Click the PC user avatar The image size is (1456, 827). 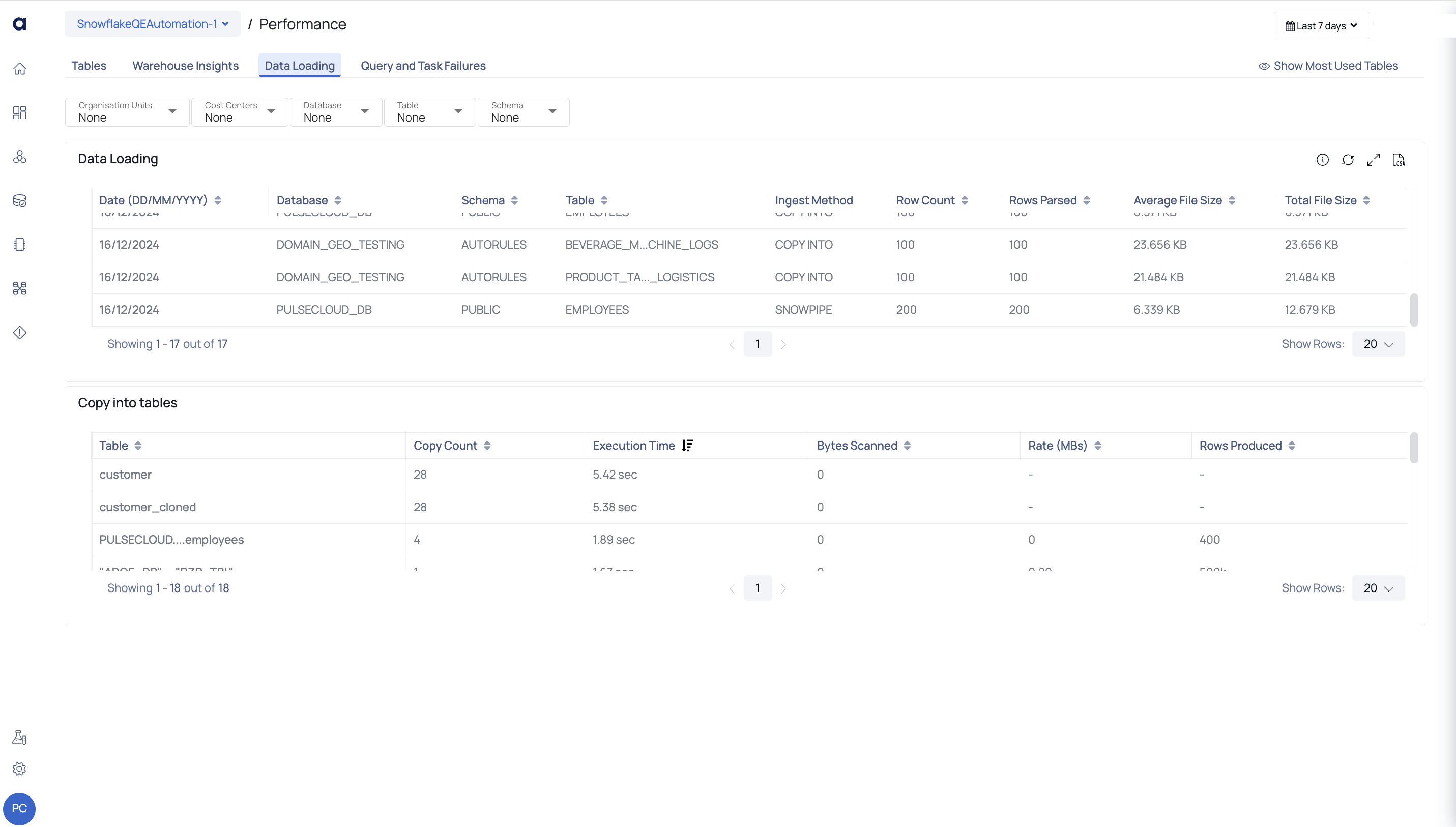tap(19, 808)
